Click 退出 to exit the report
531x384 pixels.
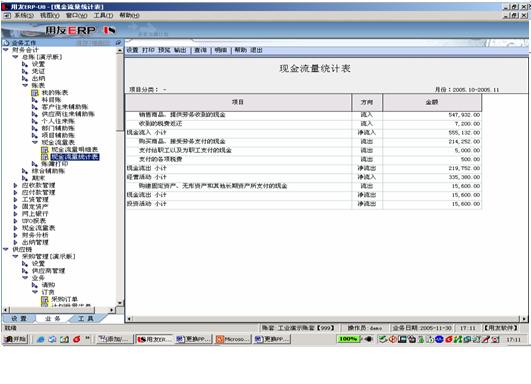[x=256, y=50]
